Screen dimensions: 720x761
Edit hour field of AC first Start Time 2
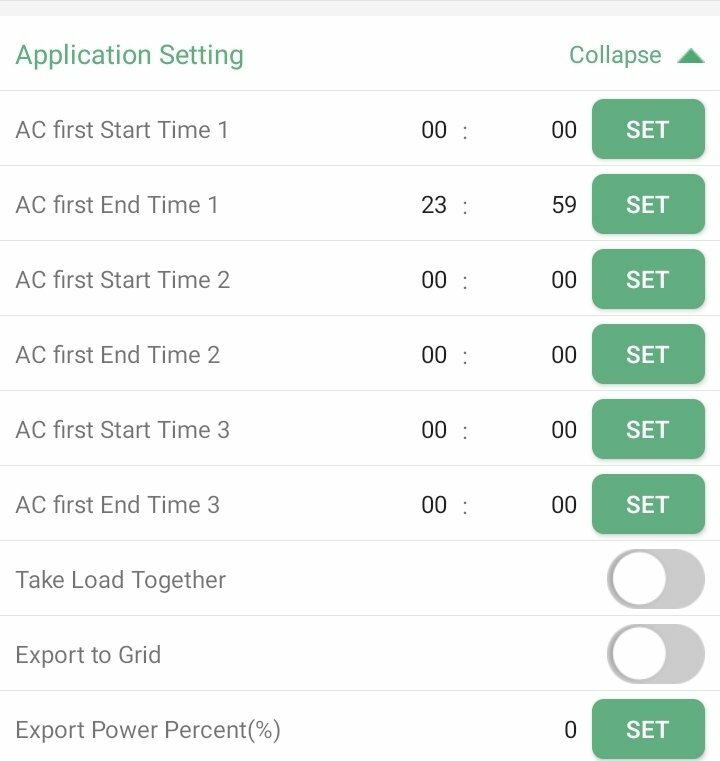point(434,280)
